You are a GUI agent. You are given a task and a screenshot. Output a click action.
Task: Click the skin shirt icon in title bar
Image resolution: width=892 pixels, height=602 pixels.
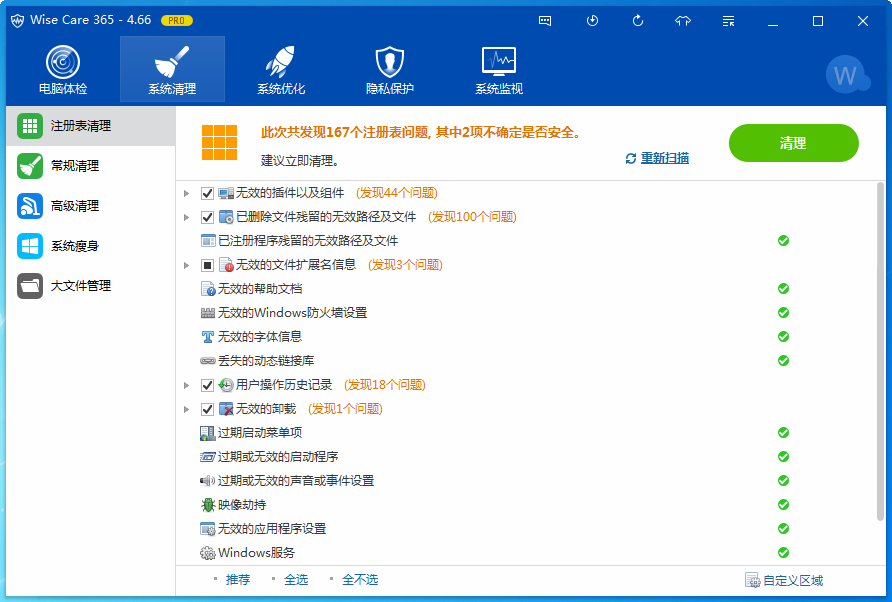pyautogui.click(x=683, y=21)
